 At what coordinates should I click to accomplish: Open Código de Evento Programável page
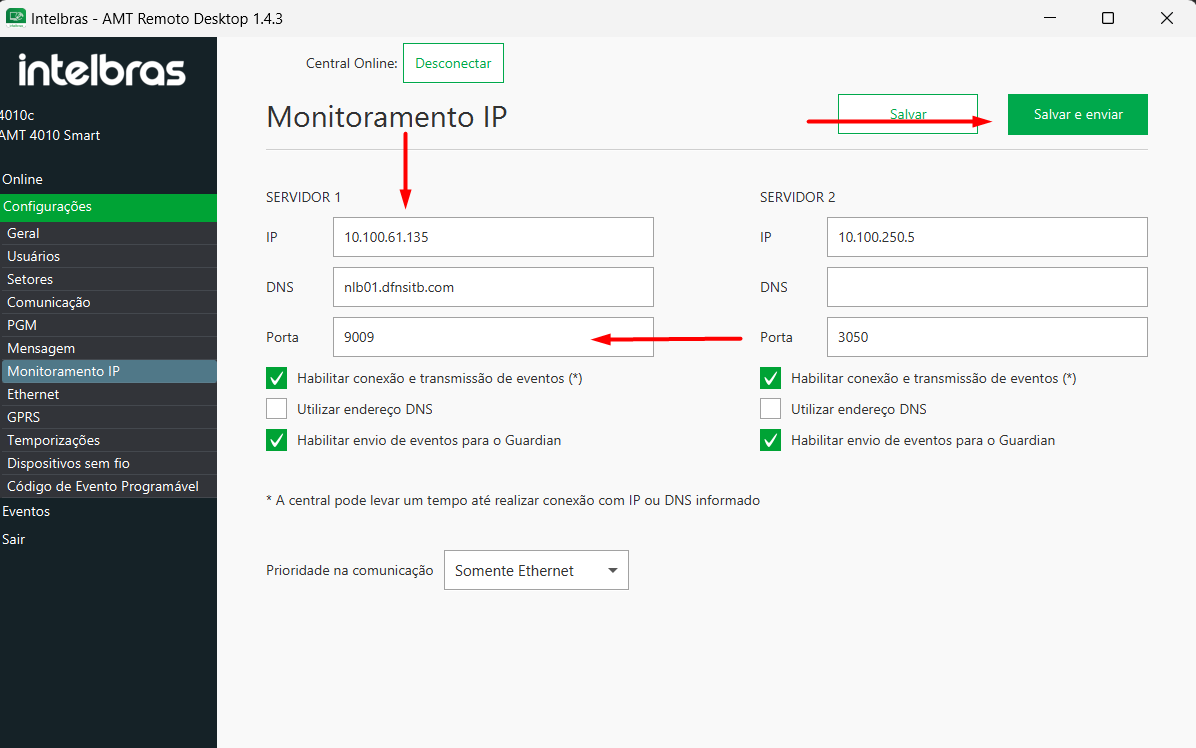tap(108, 486)
